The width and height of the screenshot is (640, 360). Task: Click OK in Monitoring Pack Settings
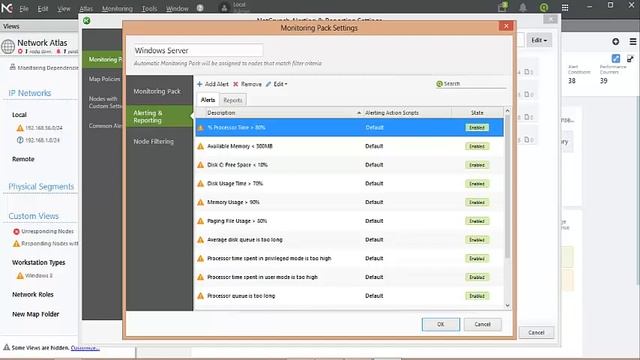pos(440,324)
